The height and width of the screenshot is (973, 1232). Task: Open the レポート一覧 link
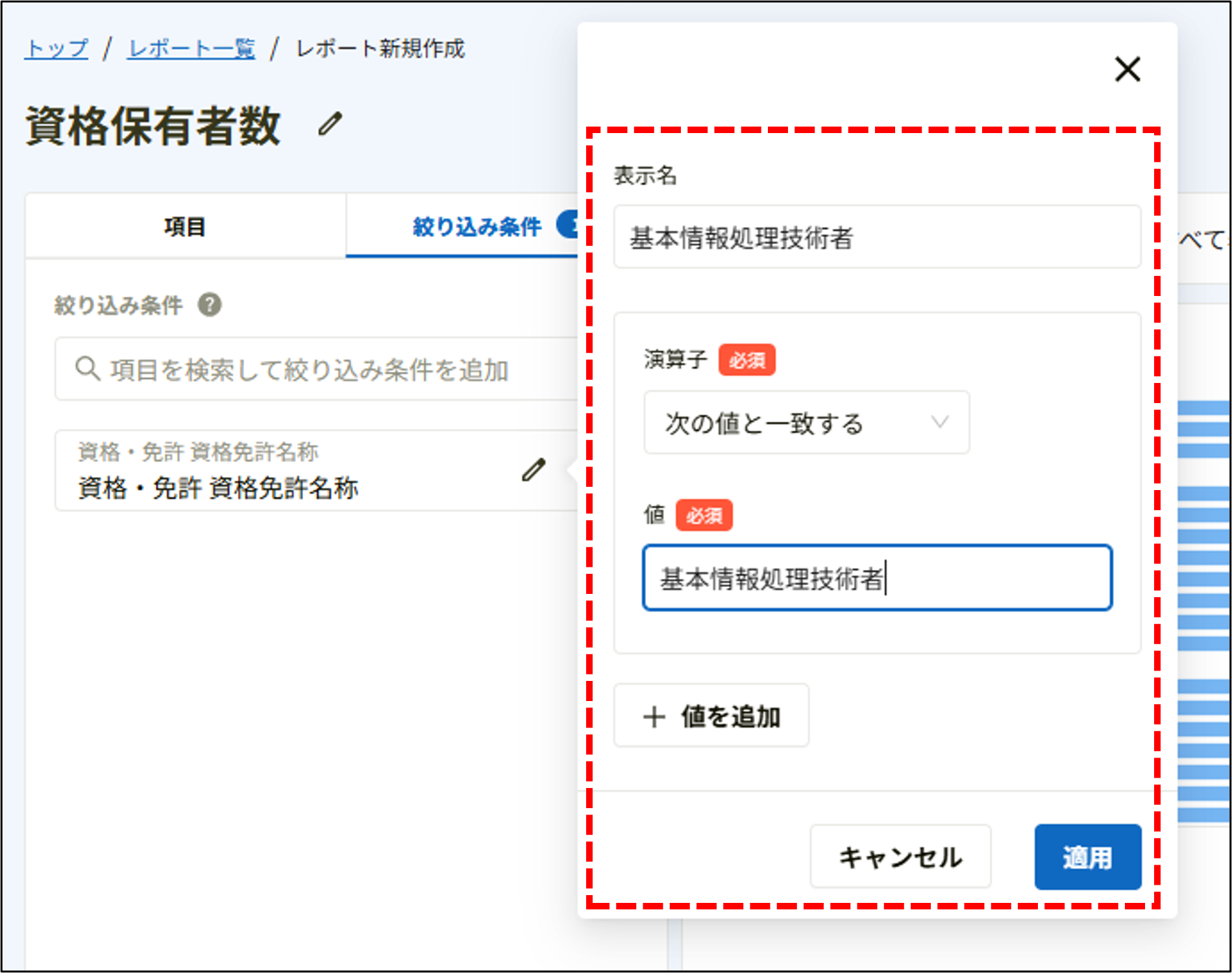click(190, 48)
